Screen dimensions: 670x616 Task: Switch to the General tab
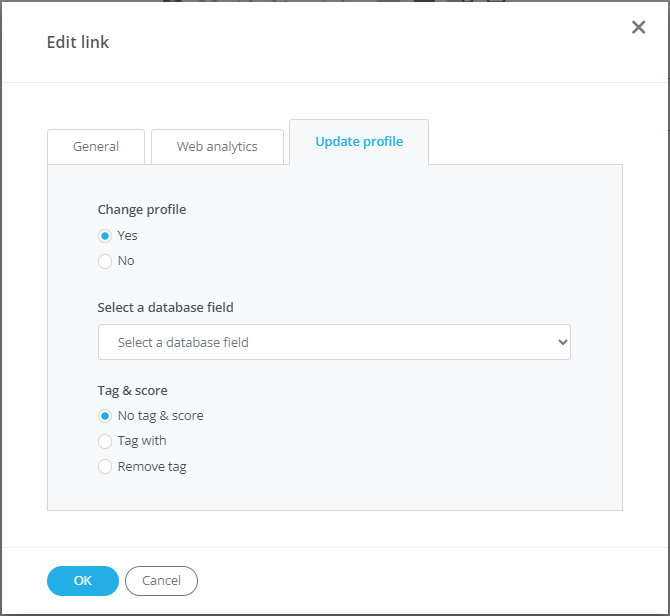(x=96, y=146)
